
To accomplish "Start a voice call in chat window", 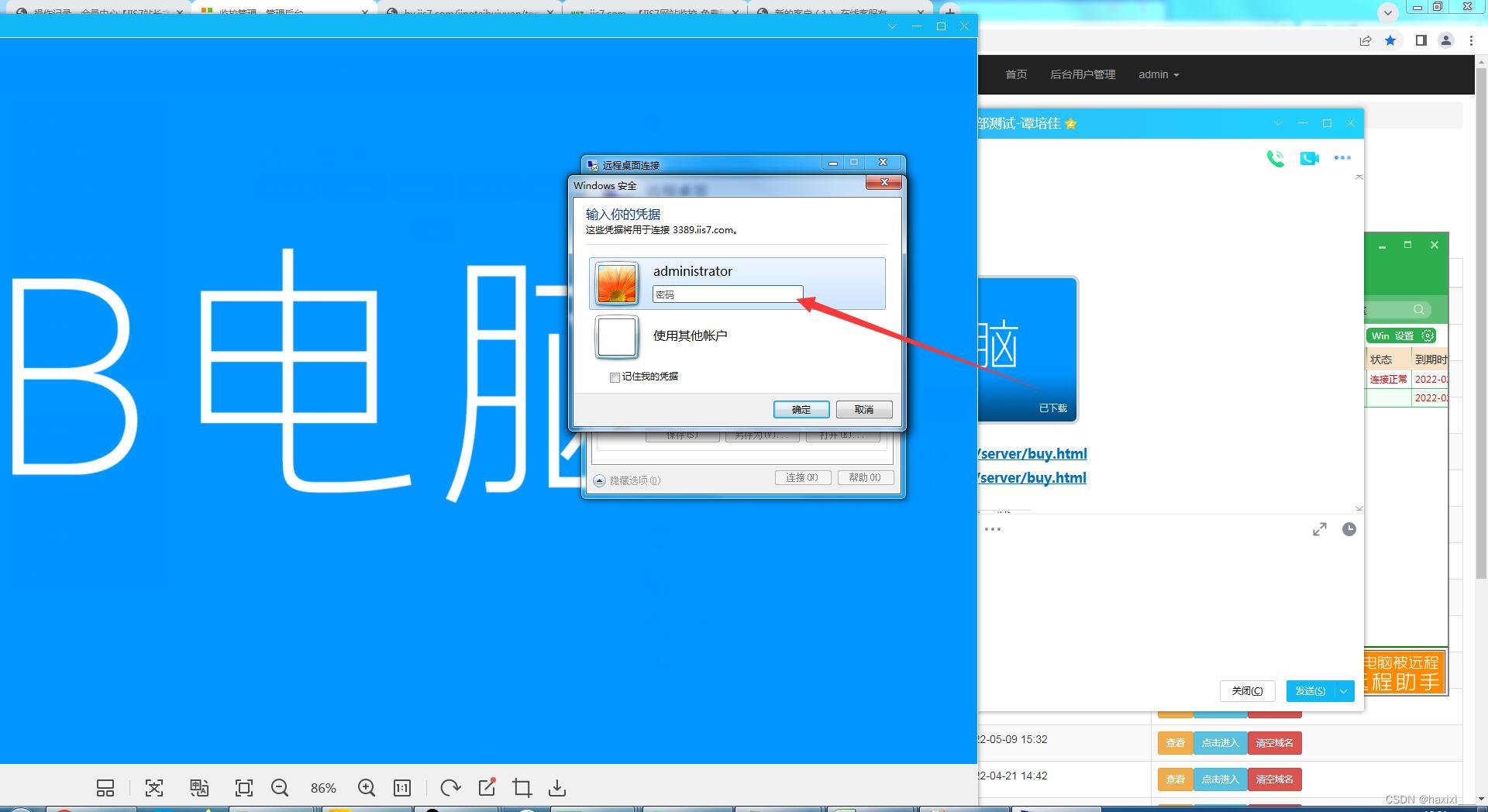I will [x=1275, y=158].
